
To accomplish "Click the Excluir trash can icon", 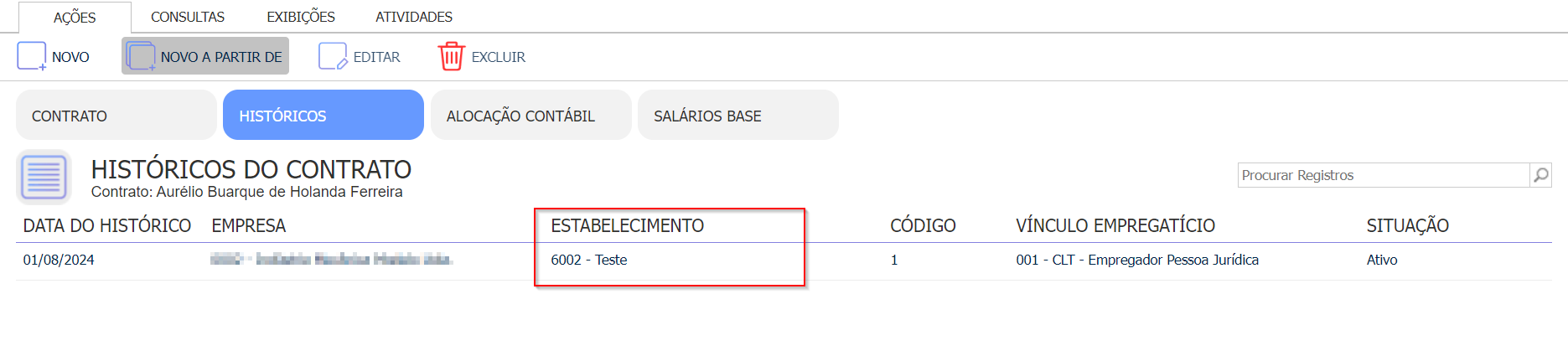I will pyautogui.click(x=451, y=56).
